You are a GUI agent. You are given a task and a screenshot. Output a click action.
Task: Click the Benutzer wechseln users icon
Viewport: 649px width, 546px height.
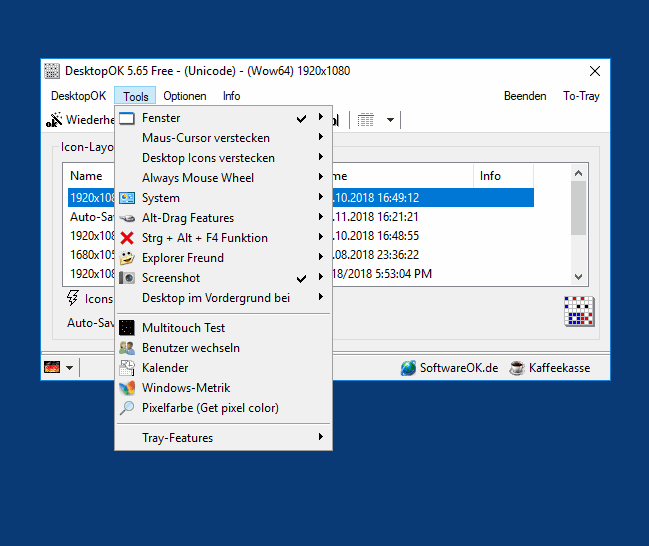[127, 348]
